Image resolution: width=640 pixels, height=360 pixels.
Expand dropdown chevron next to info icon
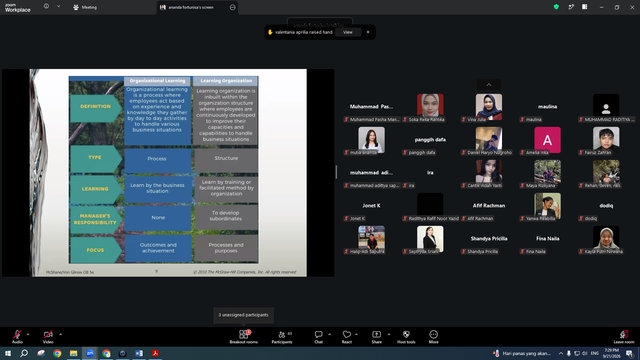58,7
